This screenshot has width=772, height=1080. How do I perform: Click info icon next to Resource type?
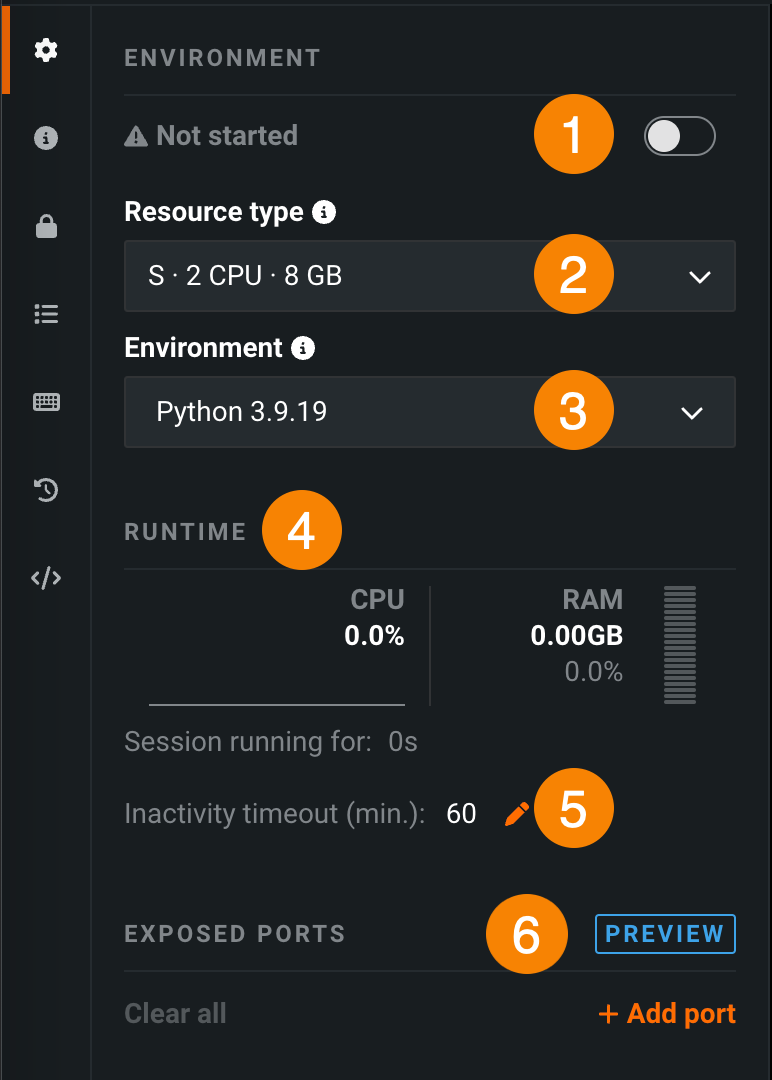(323, 212)
